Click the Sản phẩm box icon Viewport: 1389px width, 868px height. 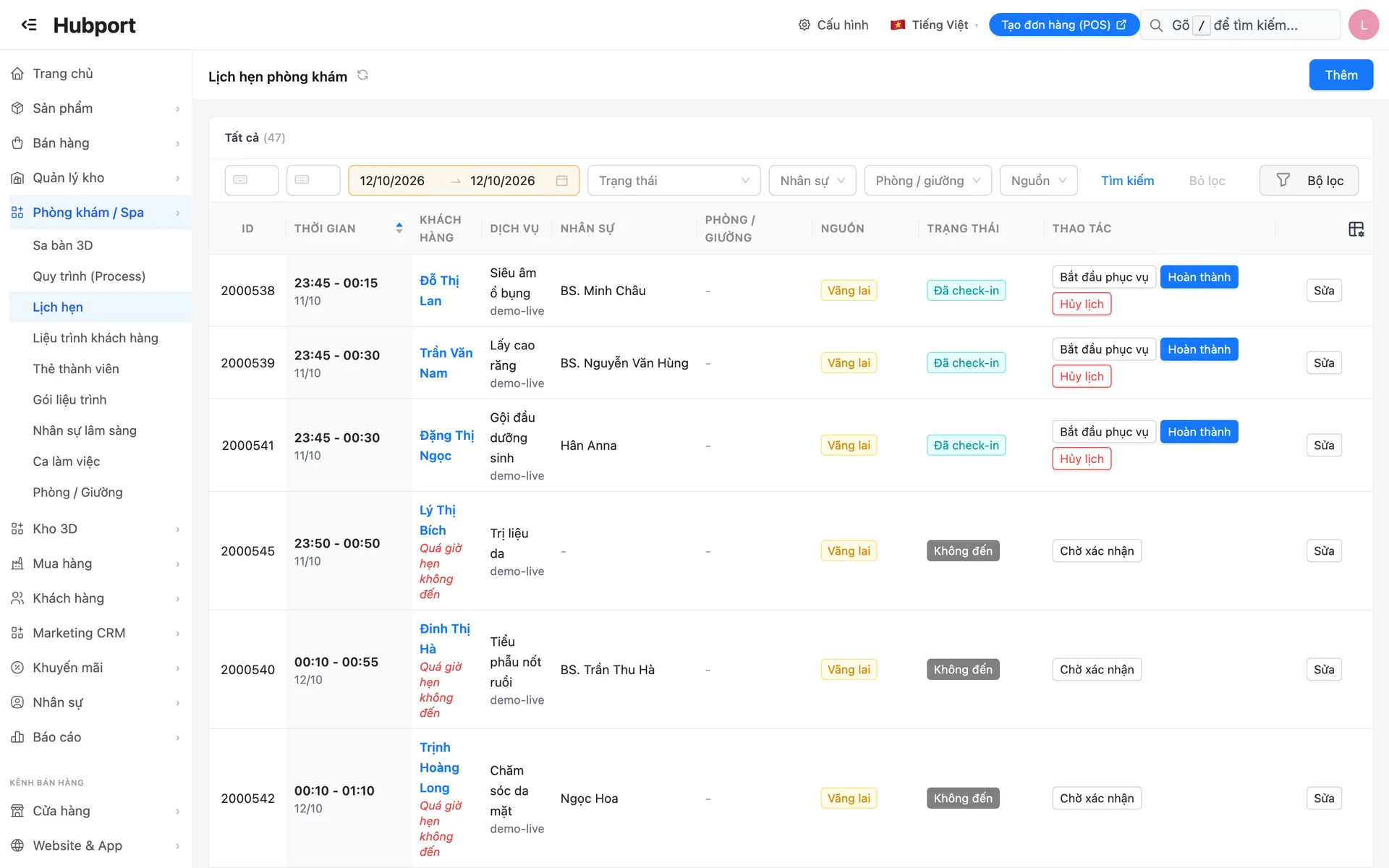(x=17, y=109)
